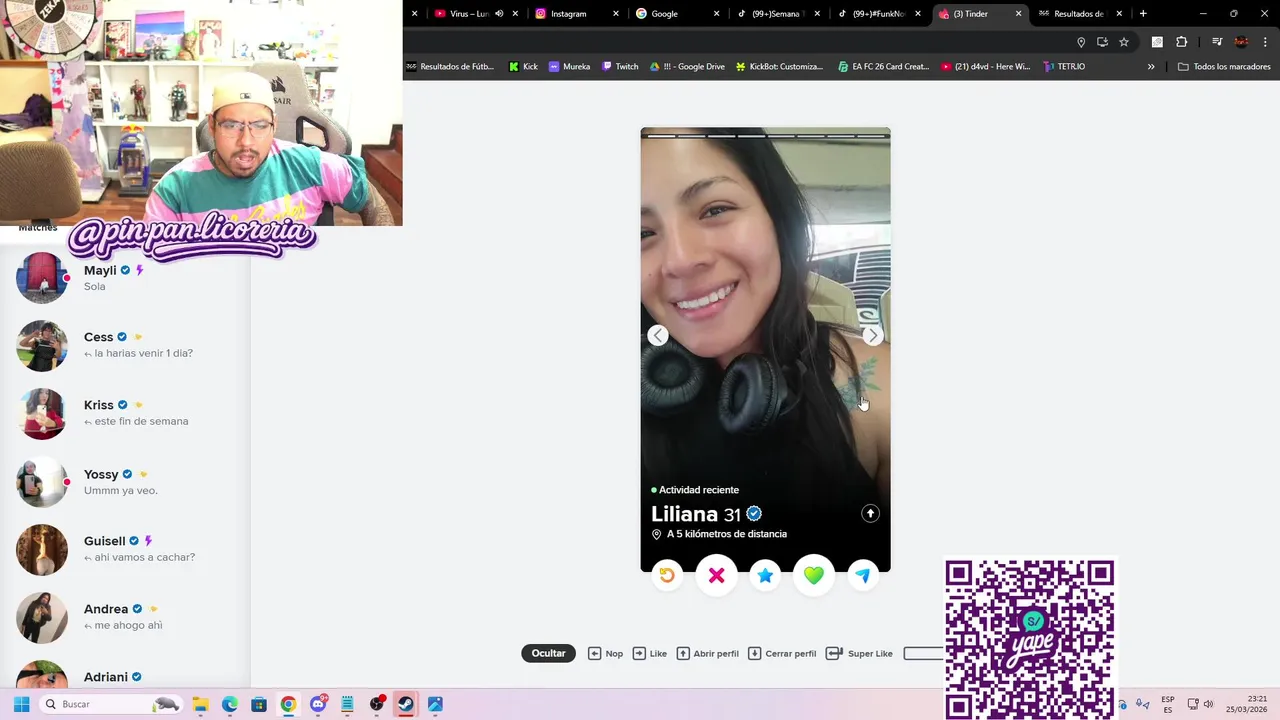Open the Mureka bookmark
The width and height of the screenshot is (1280, 720).
tap(569, 67)
